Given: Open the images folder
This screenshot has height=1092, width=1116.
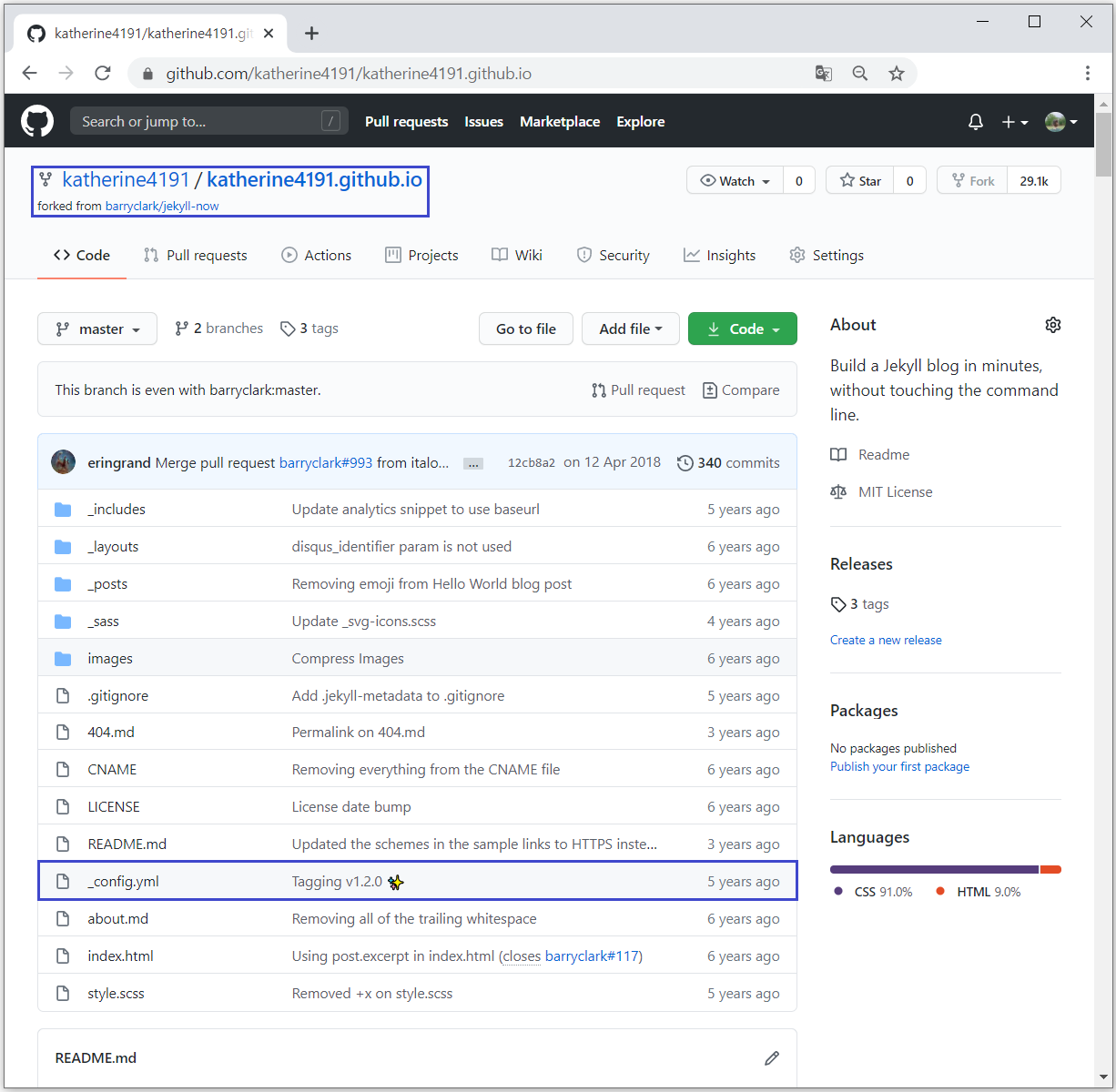Looking at the screenshot, I should (x=110, y=658).
